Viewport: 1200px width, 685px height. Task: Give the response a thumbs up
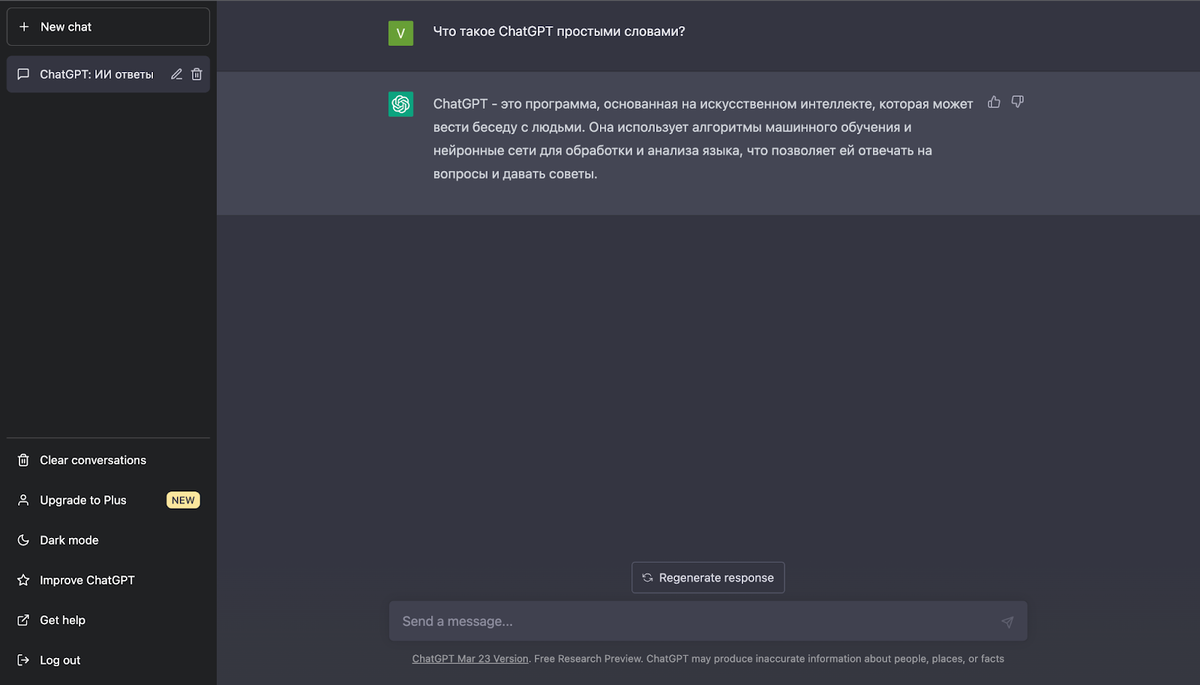pos(994,102)
